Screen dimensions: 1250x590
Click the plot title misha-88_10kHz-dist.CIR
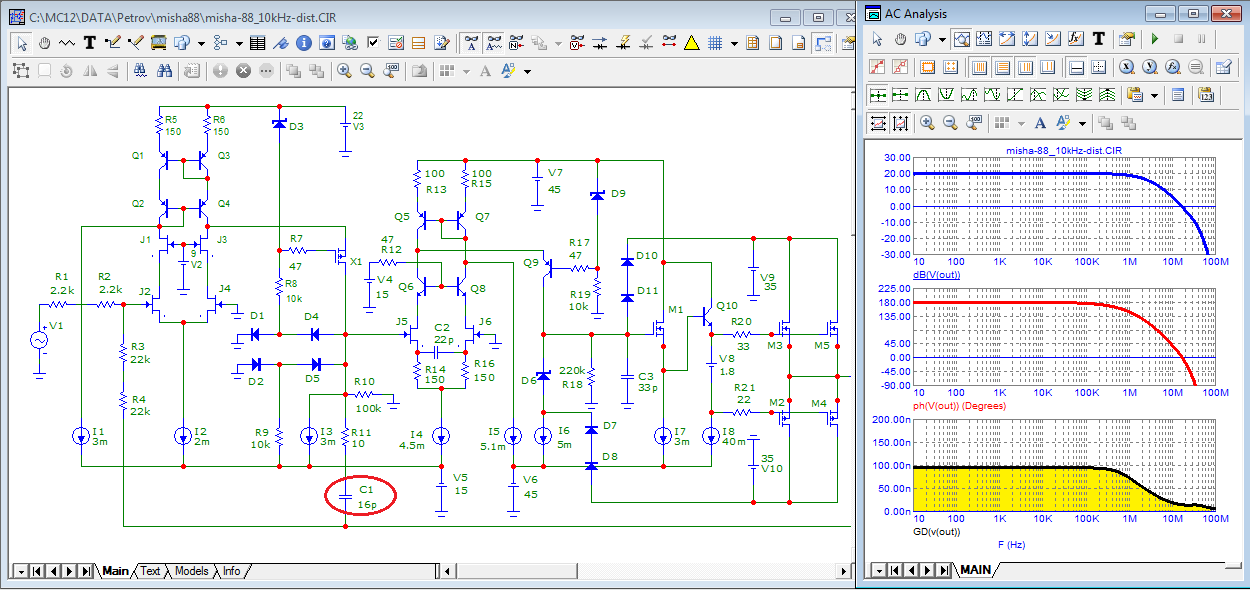[x=1063, y=150]
